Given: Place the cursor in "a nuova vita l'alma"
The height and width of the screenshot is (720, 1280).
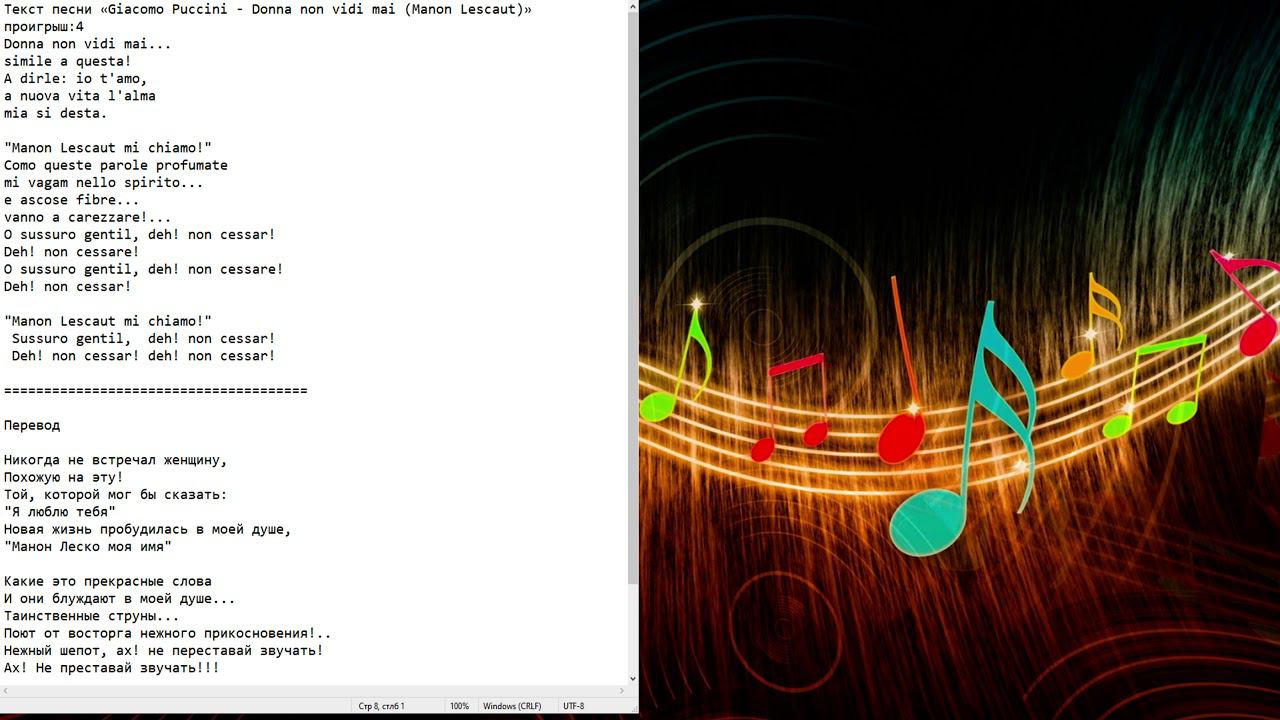Looking at the screenshot, I should 80,96.
